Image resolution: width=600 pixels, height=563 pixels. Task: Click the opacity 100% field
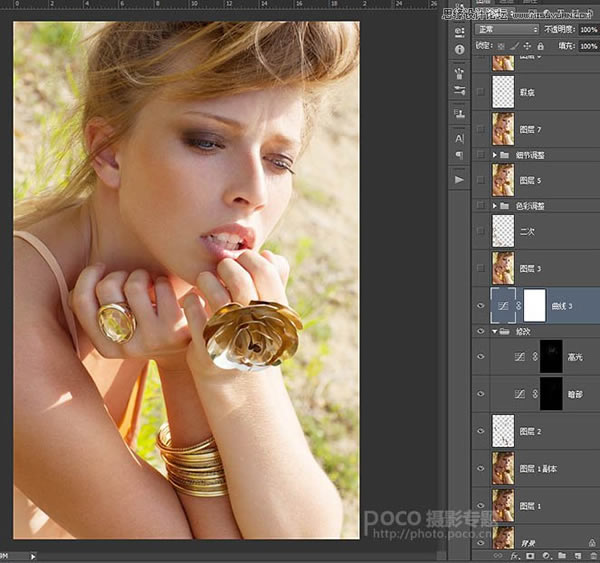[589, 29]
